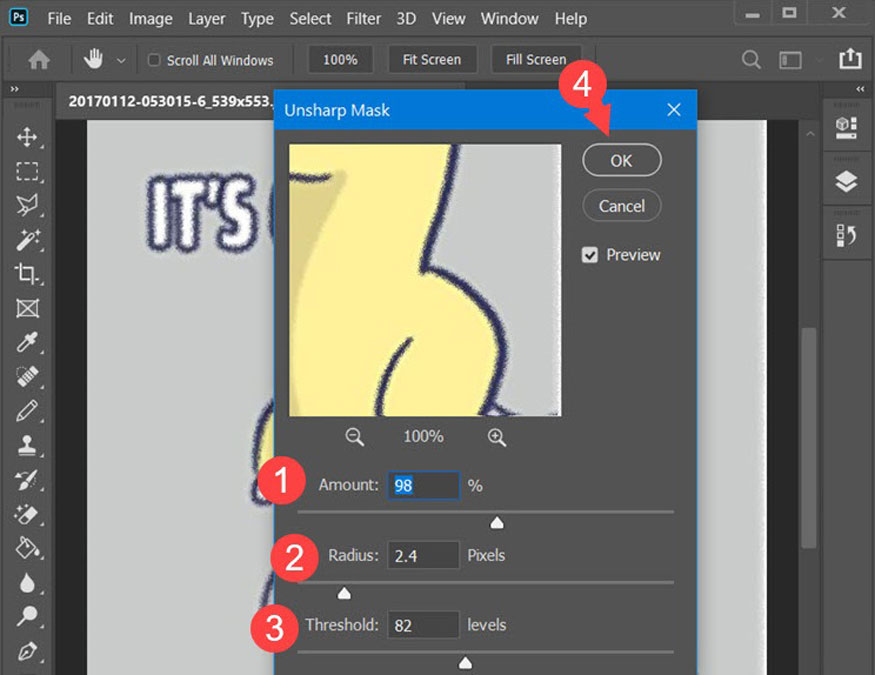Open the View menu
Image resolution: width=875 pixels, height=675 pixels.
tap(449, 18)
